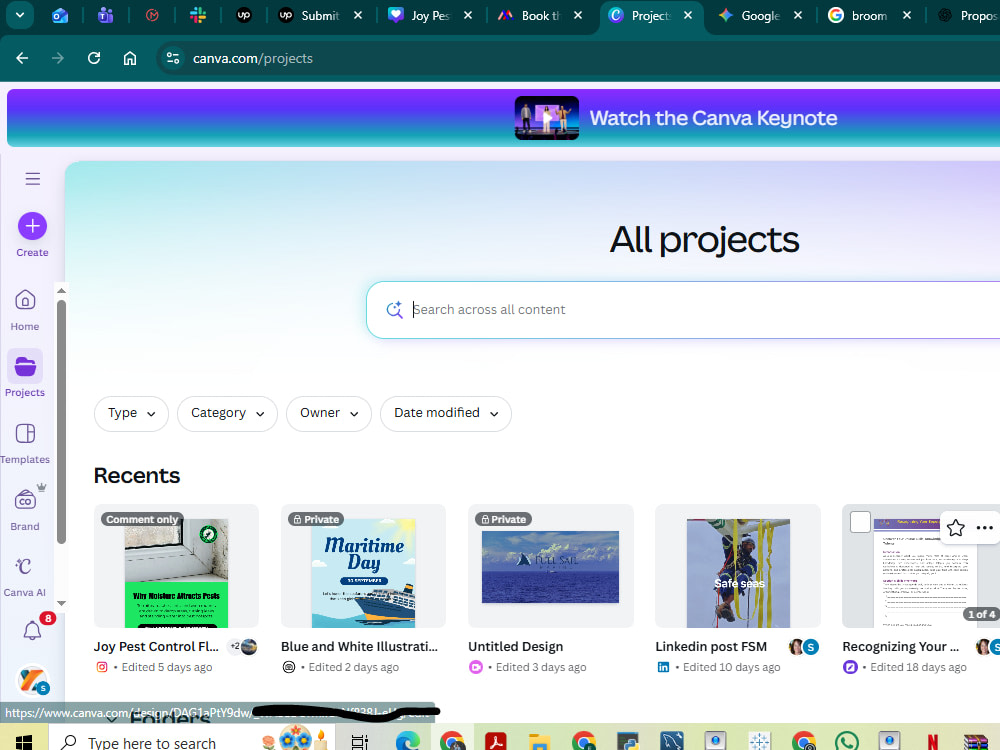This screenshot has height=750, width=1000.
Task: Click the Windows Start button
Action: 24,742
